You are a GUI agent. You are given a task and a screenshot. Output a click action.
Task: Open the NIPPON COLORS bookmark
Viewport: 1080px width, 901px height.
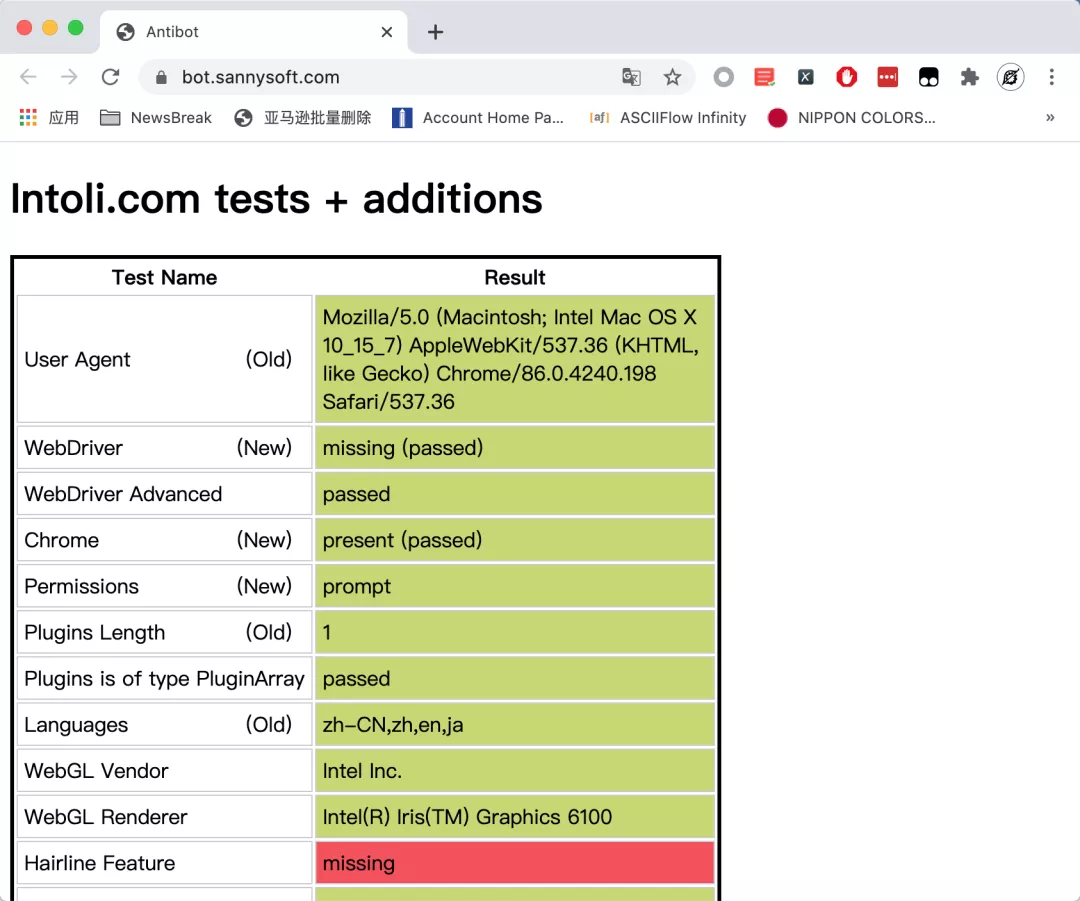[x=852, y=118]
